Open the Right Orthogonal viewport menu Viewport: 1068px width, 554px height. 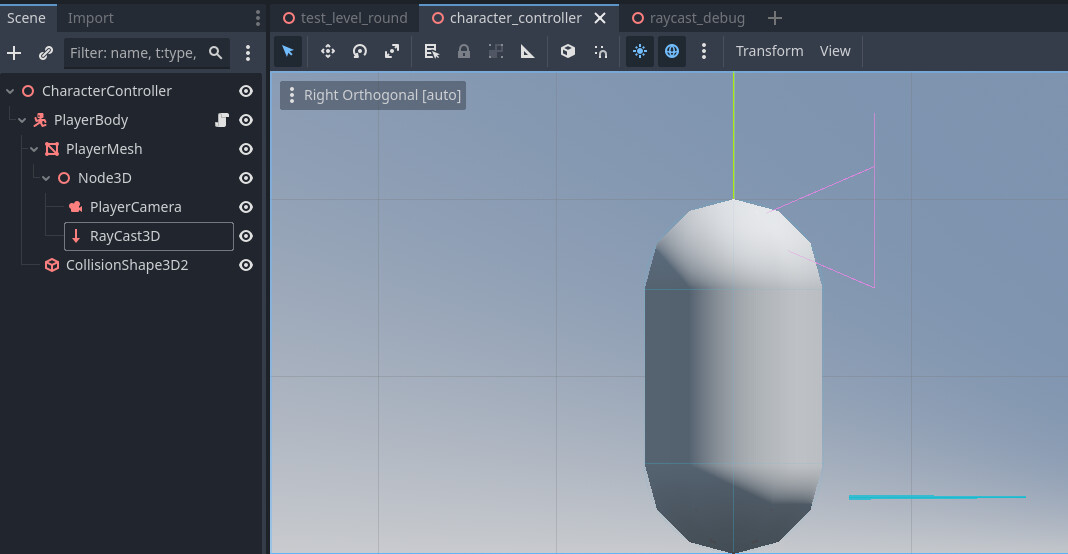coord(373,95)
